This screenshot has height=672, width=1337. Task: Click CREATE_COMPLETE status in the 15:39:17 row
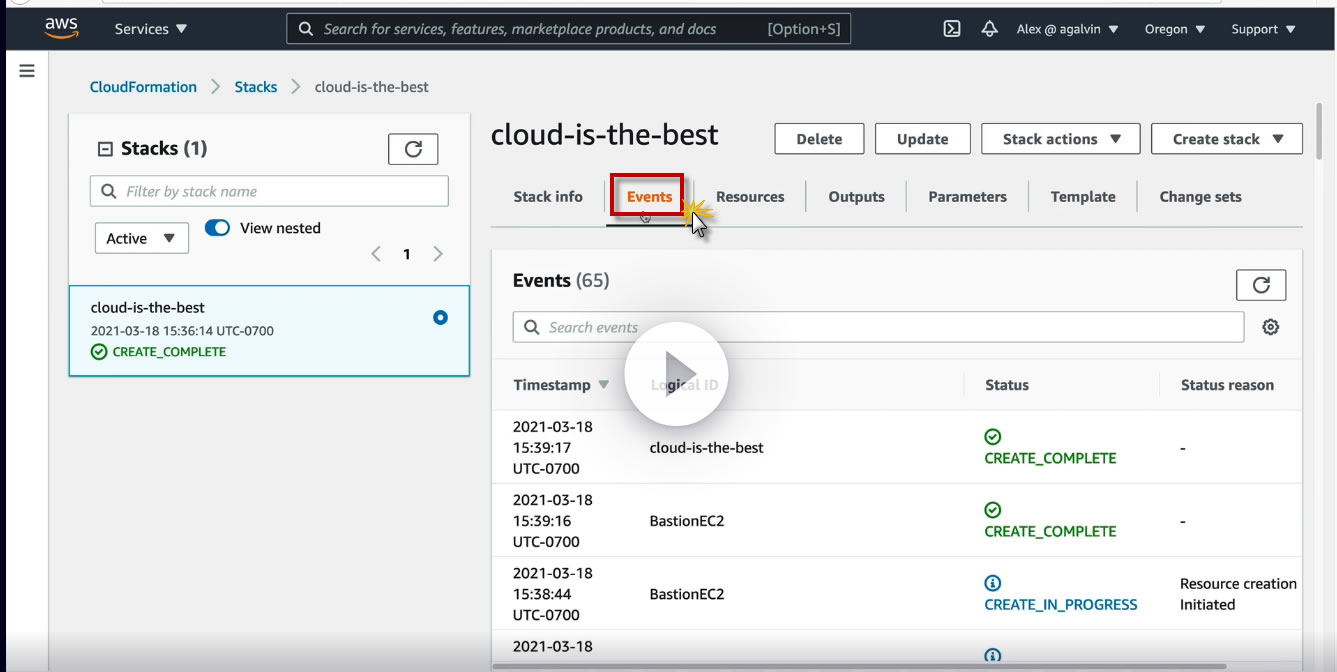coord(1050,458)
